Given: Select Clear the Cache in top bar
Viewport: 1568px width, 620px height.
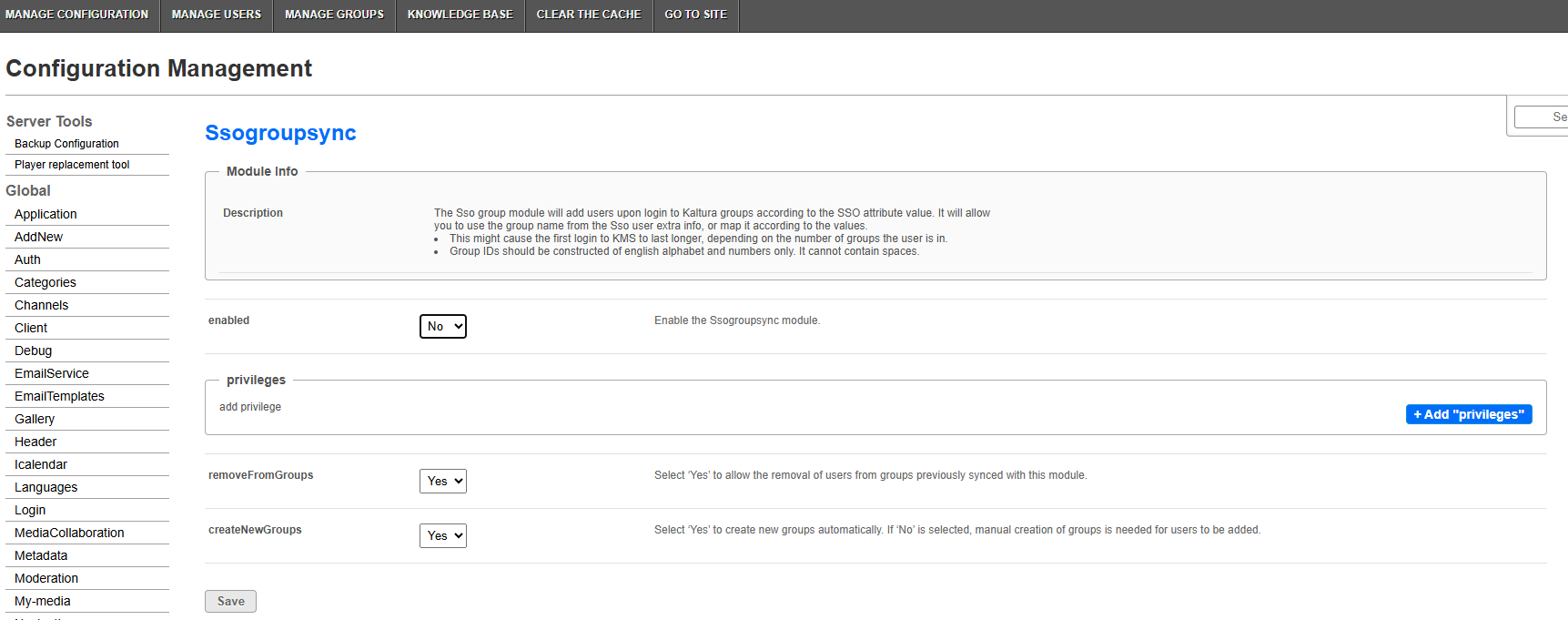Looking at the screenshot, I should [x=589, y=15].
